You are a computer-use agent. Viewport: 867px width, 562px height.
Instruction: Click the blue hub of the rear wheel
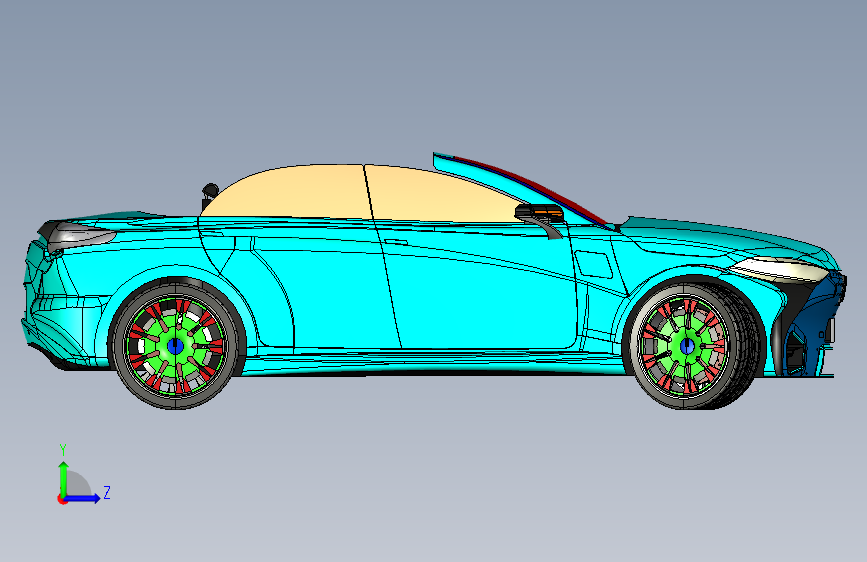coord(176,346)
